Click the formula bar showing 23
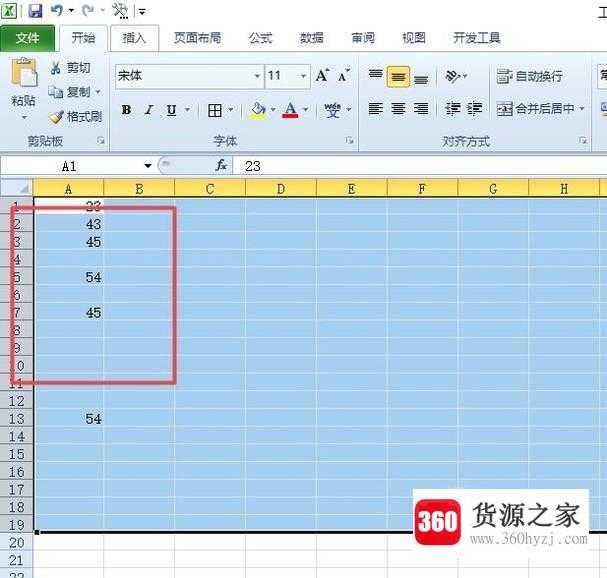Image resolution: width=607 pixels, height=578 pixels. click(420, 166)
